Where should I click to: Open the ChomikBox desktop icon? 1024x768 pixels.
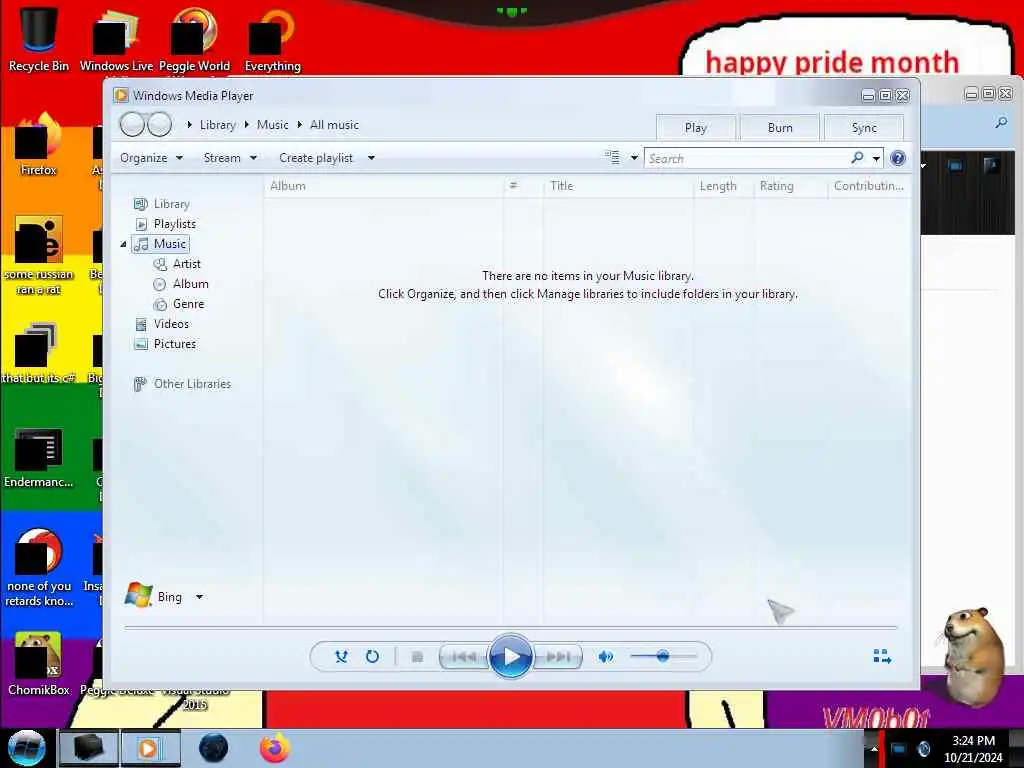click(38, 664)
